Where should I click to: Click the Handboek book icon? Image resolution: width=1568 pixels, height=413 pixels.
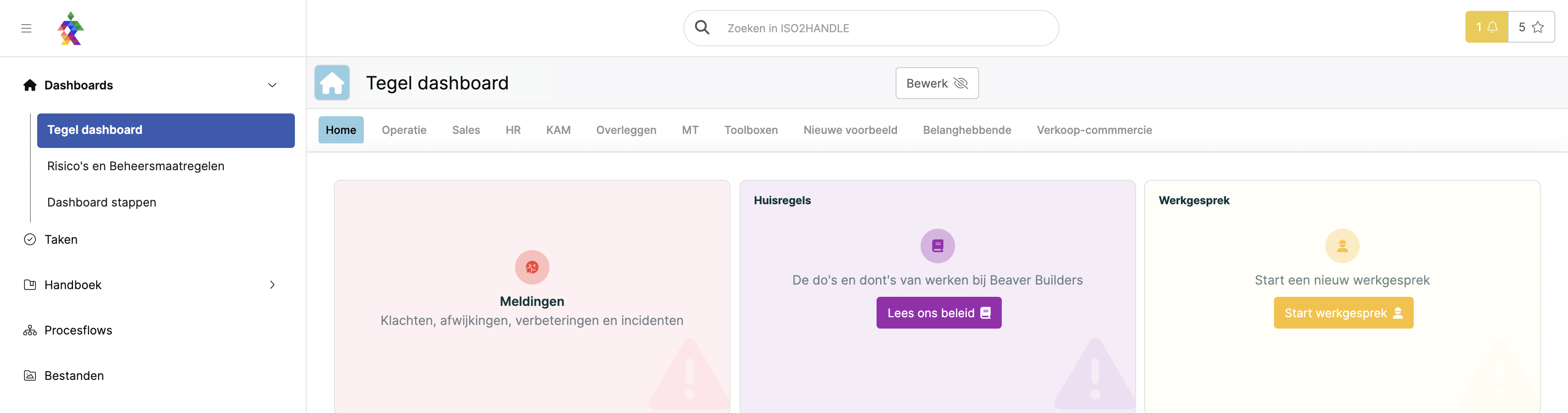pos(30,285)
